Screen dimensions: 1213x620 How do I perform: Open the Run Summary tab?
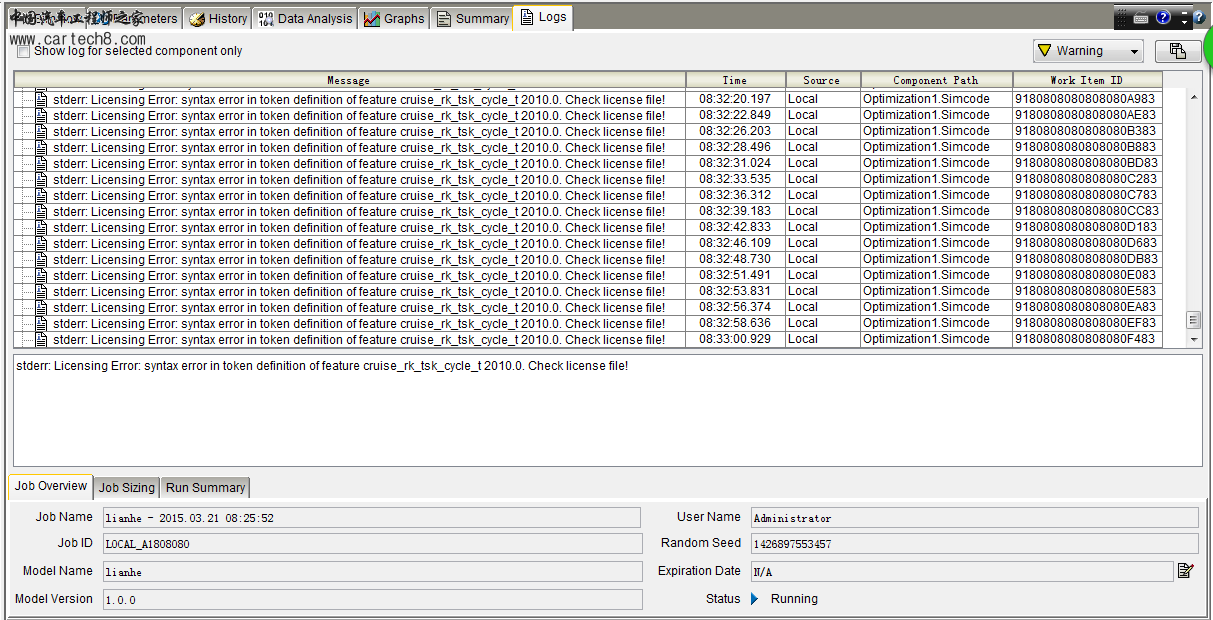[x=204, y=487]
